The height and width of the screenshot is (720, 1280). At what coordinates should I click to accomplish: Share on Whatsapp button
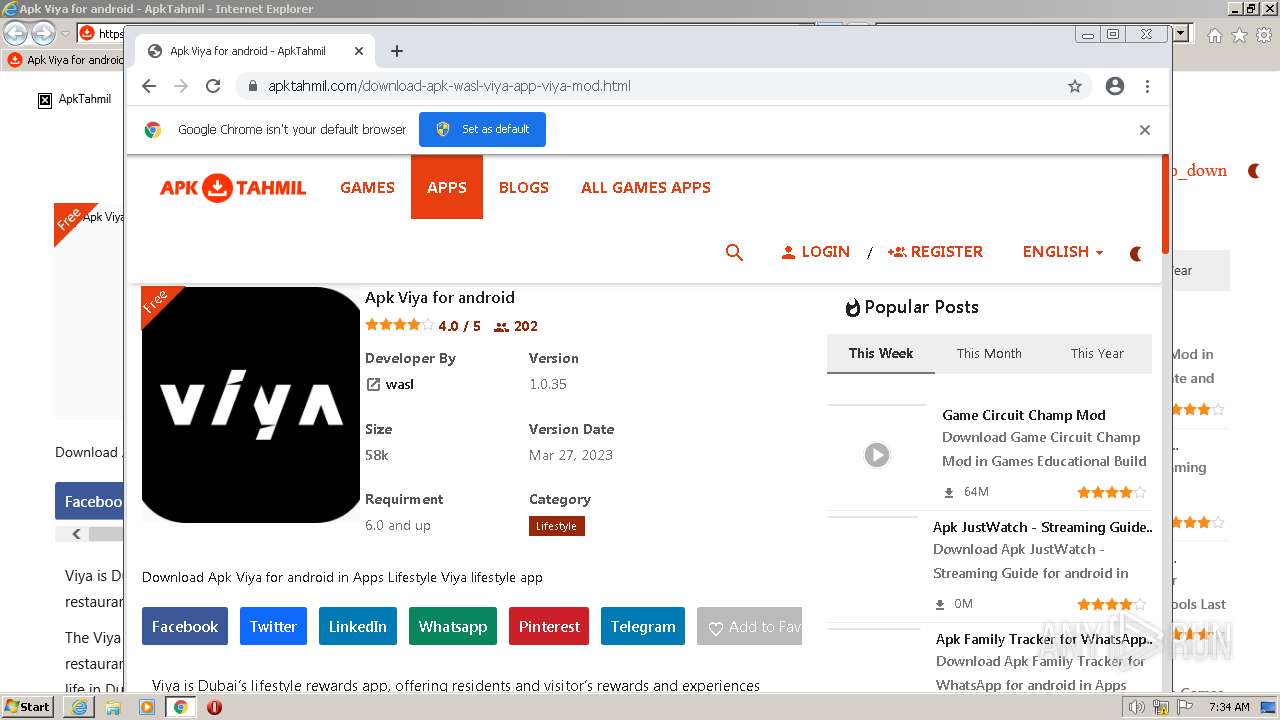click(453, 626)
